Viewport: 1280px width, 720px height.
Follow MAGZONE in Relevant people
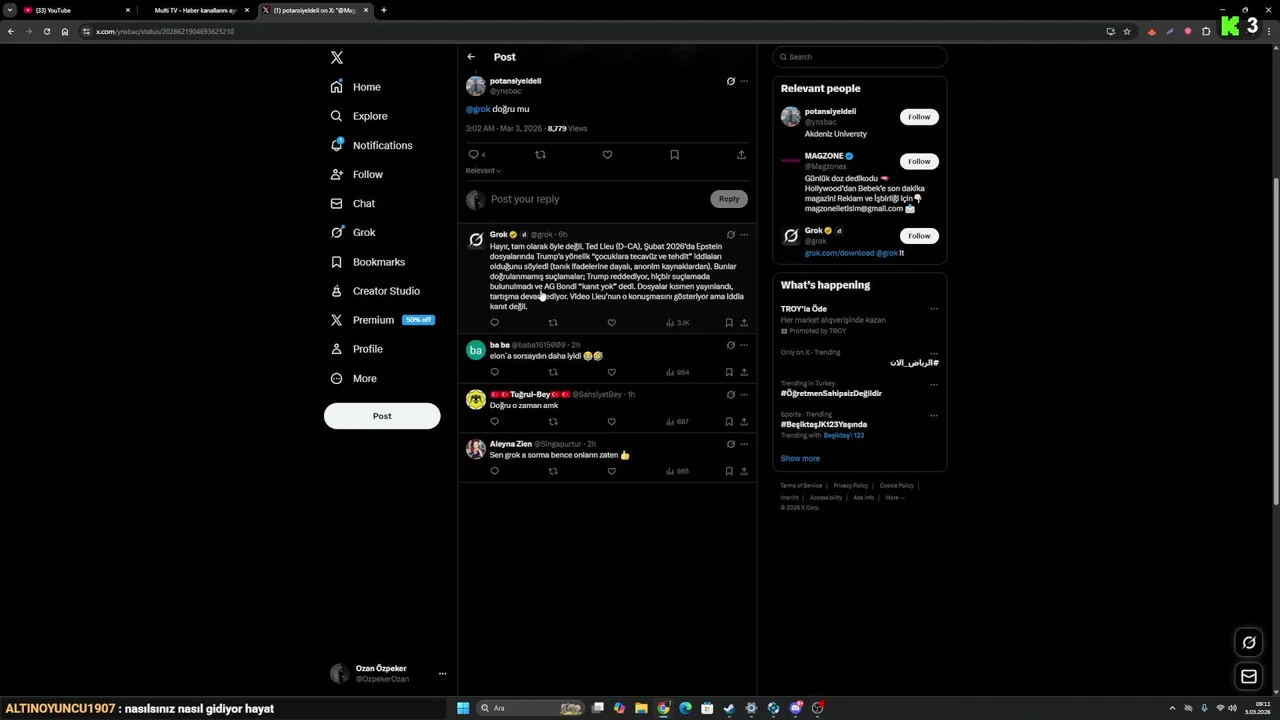tap(919, 161)
